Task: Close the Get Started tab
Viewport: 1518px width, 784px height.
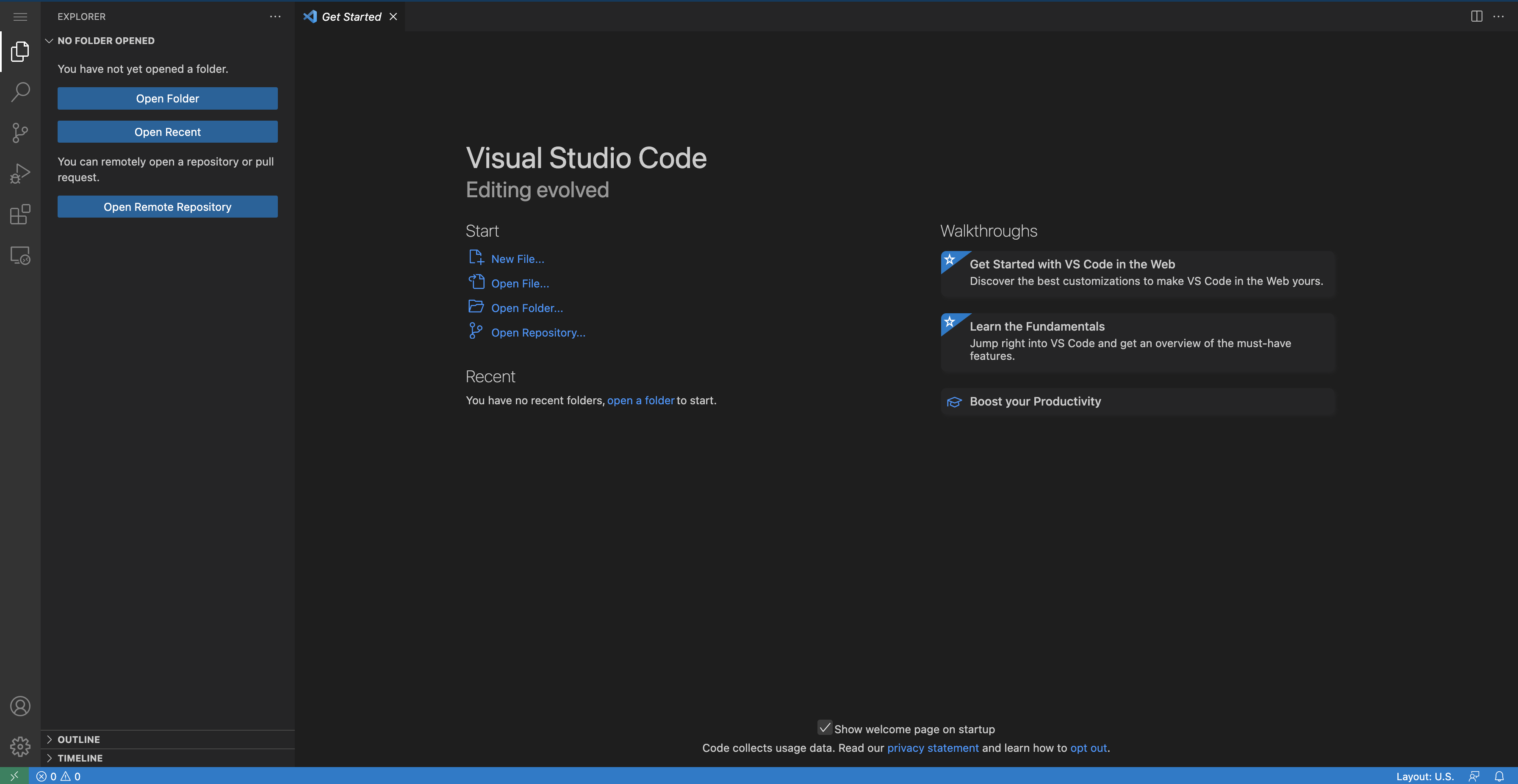Action: pyautogui.click(x=393, y=17)
